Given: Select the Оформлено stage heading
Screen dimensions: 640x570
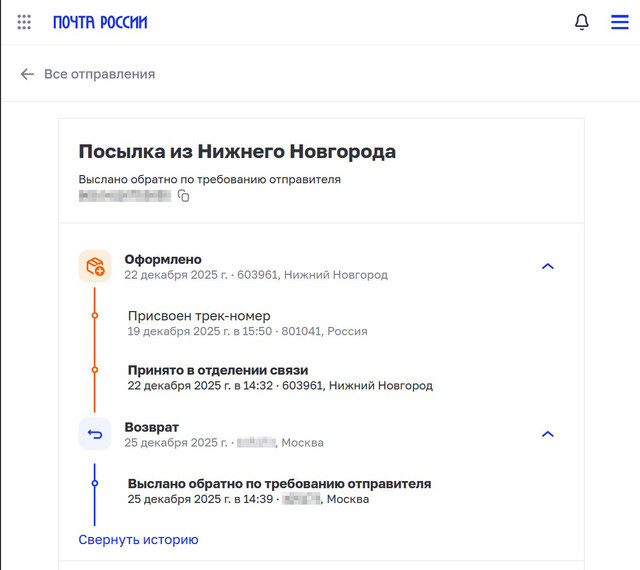Looking at the screenshot, I should click(x=163, y=259).
